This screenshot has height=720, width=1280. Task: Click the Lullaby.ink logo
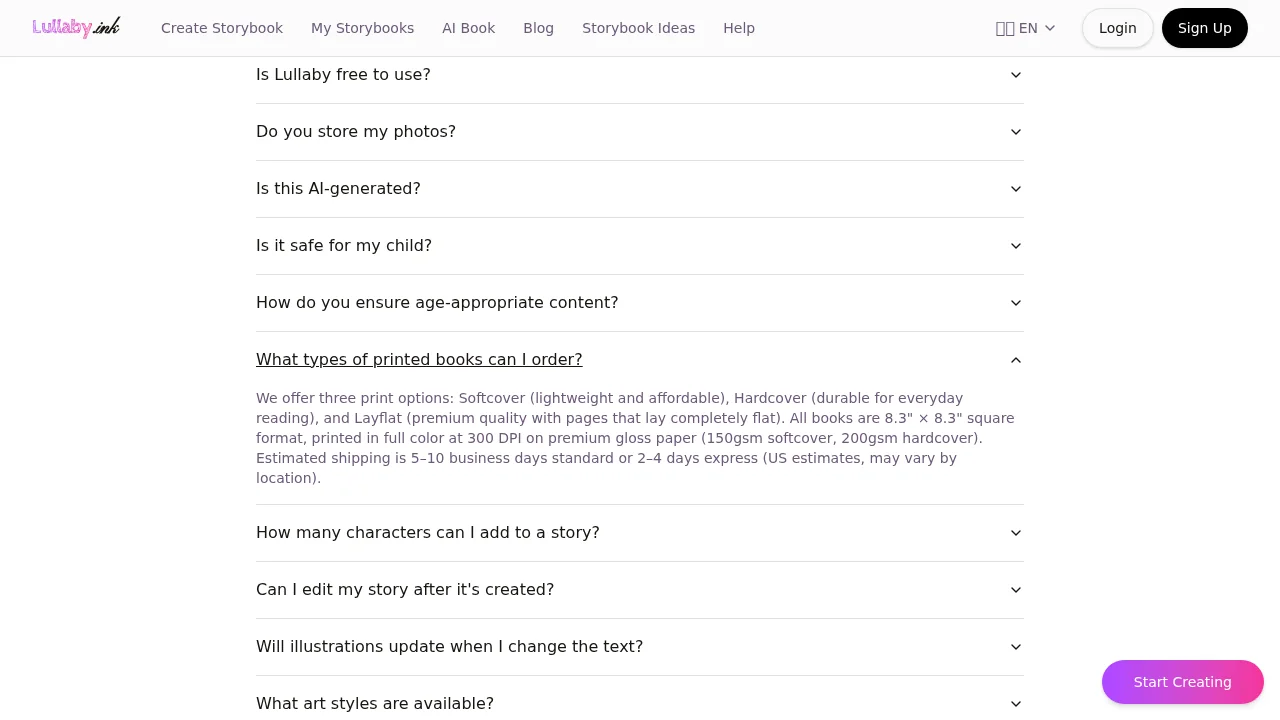76,27
